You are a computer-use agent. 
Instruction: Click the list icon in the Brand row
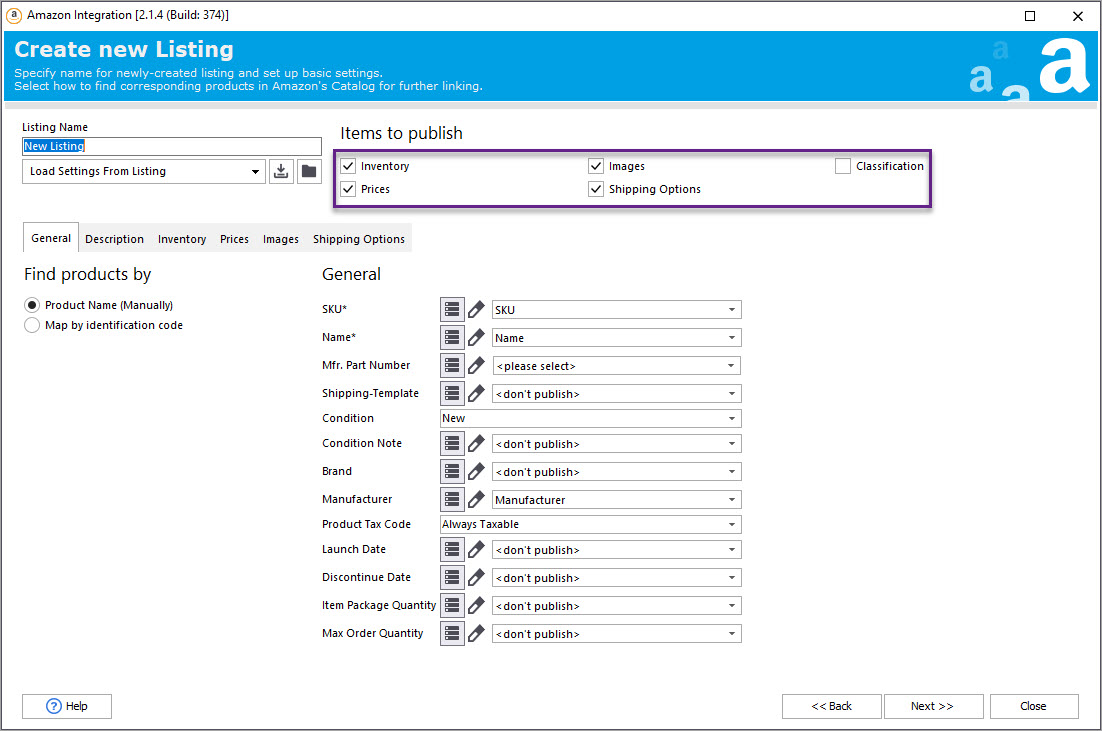[452, 472]
